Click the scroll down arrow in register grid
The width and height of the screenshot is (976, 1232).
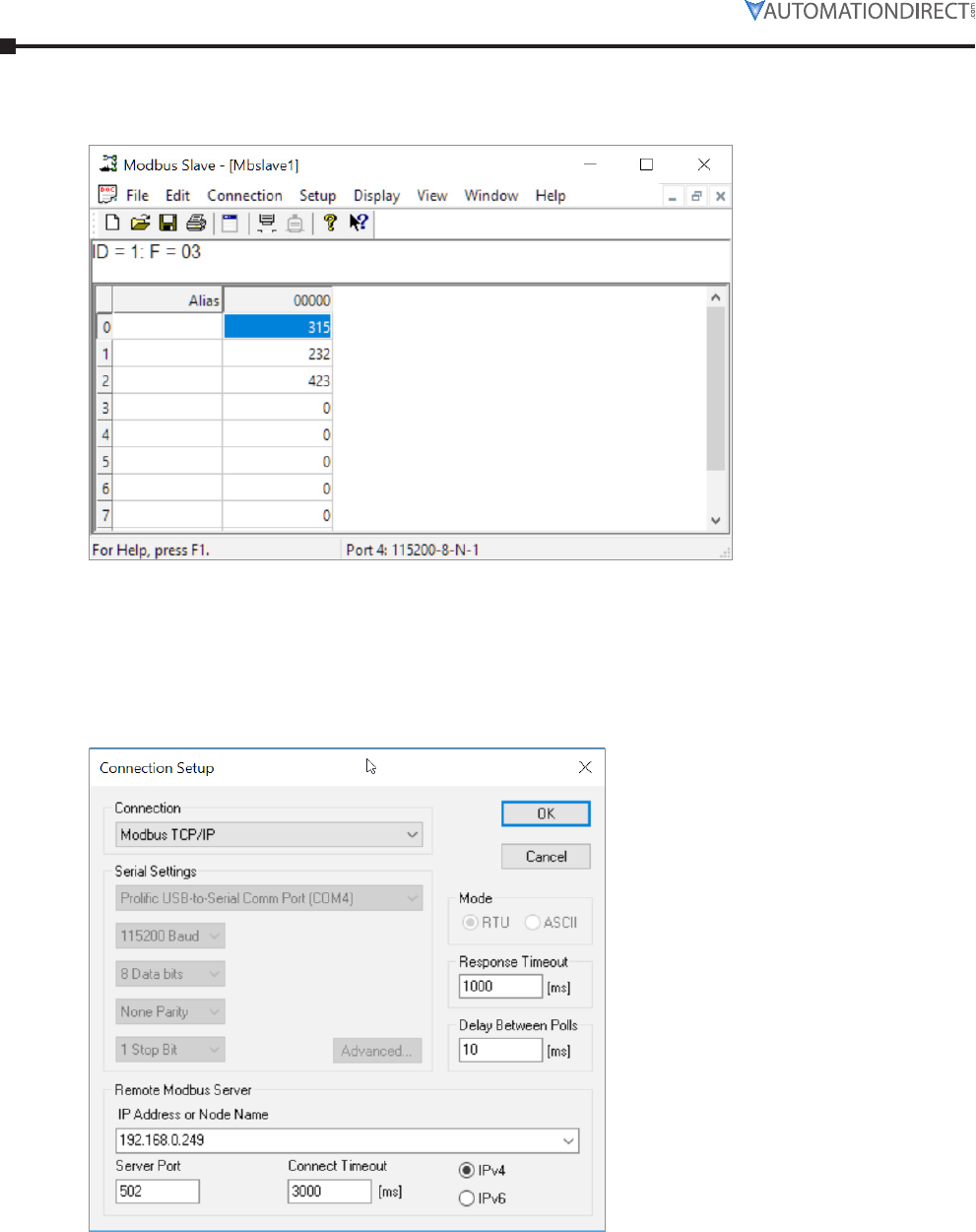tap(716, 521)
